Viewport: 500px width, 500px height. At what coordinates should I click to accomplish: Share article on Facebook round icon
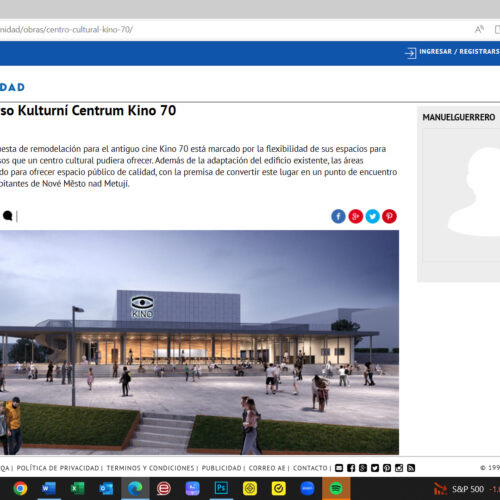pyautogui.click(x=338, y=216)
